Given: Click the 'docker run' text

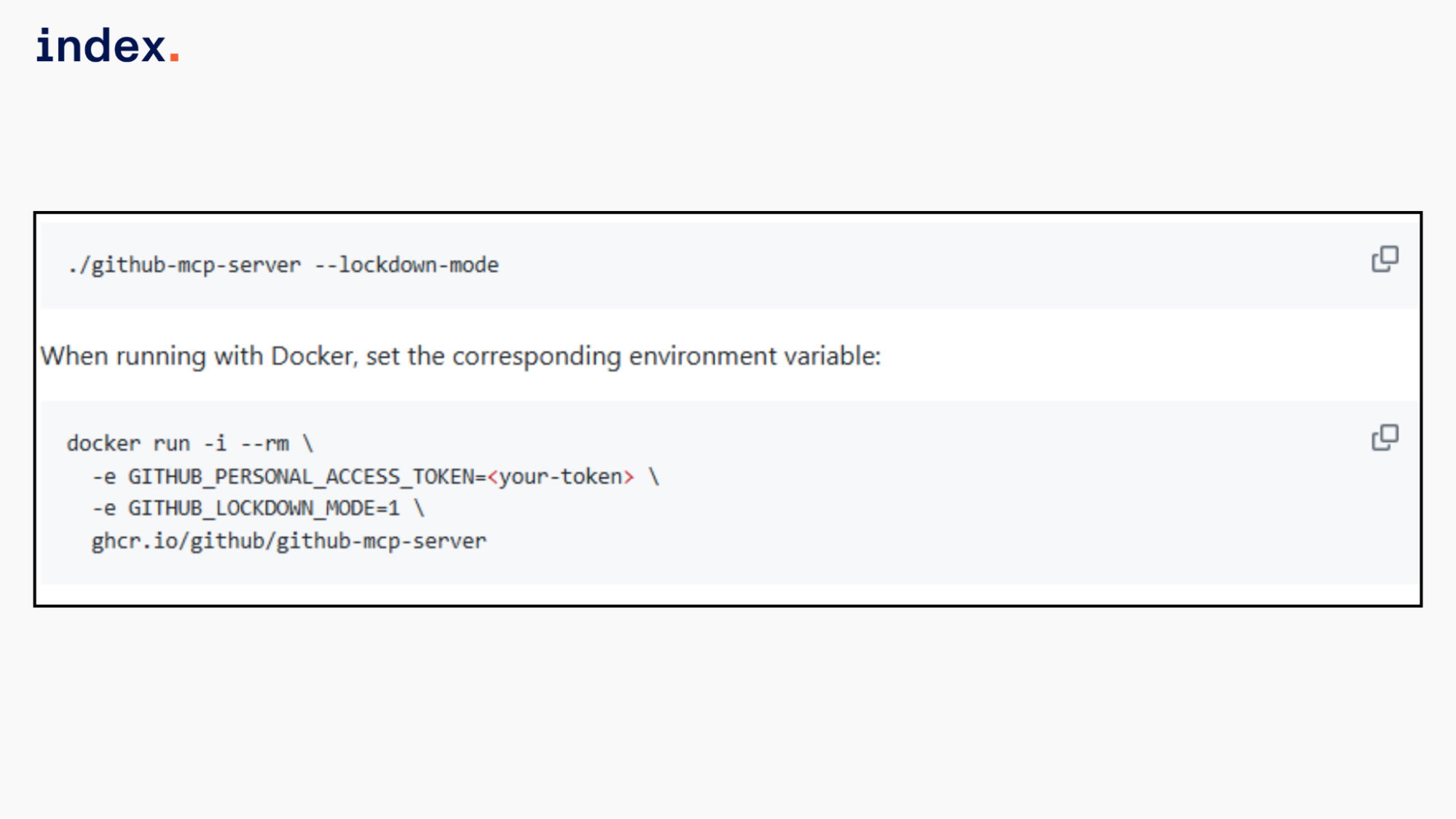Looking at the screenshot, I should pyautogui.click(x=128, y=443).
